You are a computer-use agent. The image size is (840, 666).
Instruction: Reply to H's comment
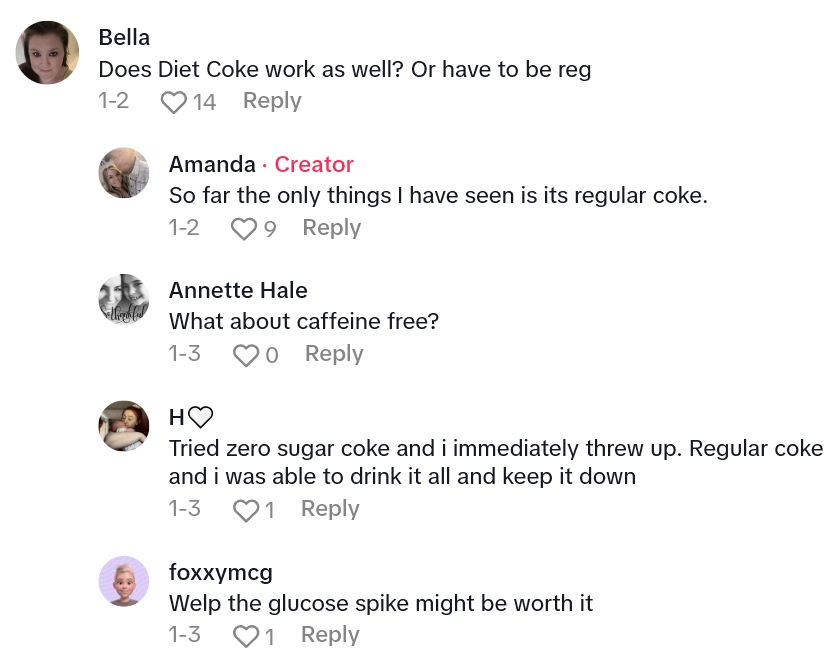(330, 509)
